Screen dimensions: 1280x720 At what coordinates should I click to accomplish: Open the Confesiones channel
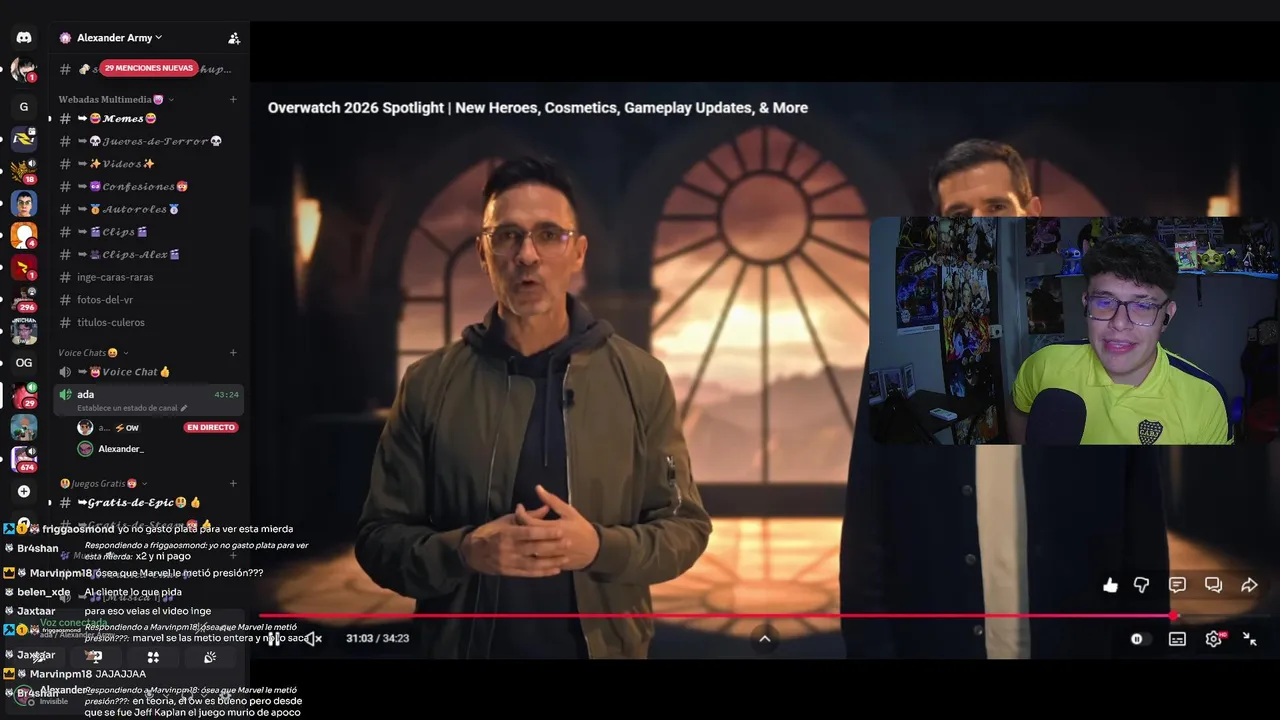[148, 186]
